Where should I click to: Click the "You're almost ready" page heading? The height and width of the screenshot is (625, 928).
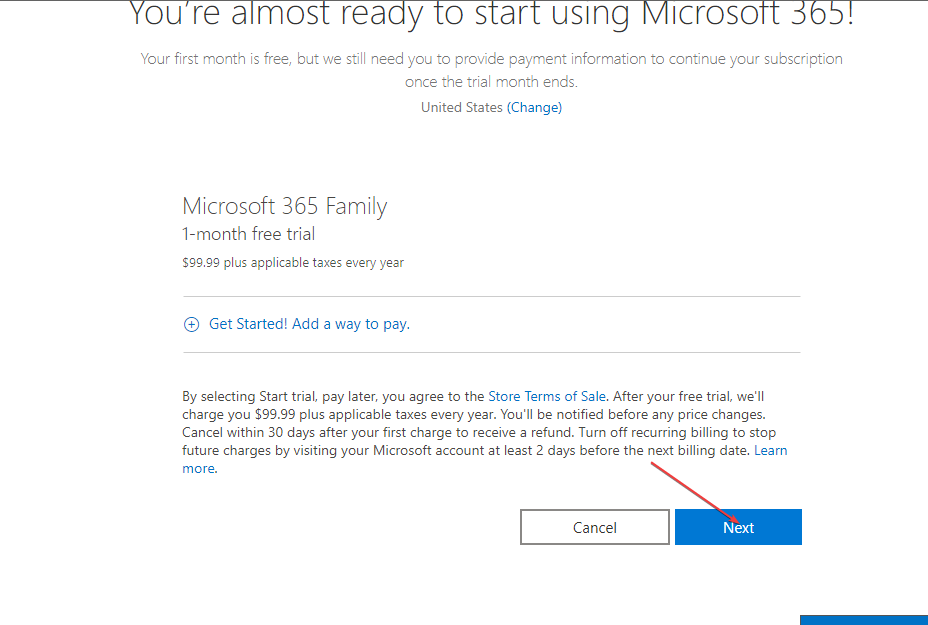coord(491,15)
